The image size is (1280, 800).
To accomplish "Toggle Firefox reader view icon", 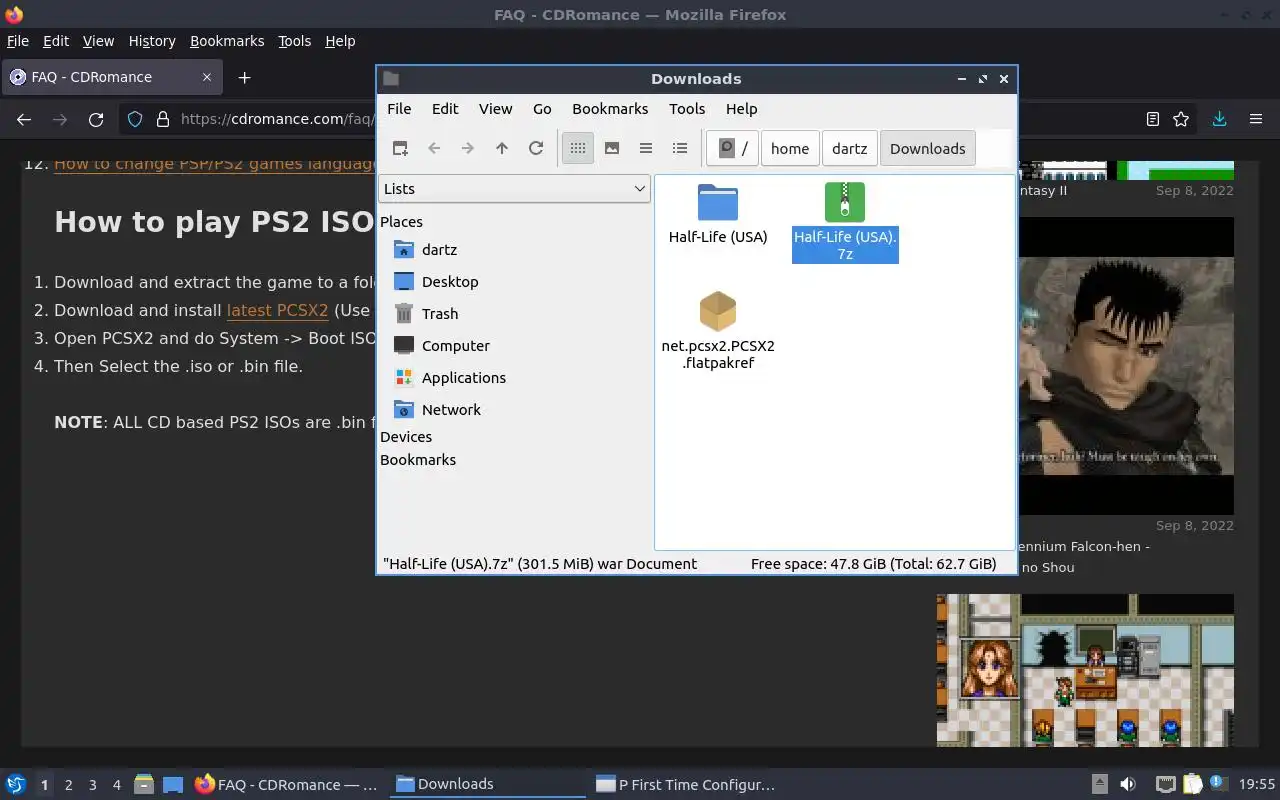I will tap(1152, 119).
